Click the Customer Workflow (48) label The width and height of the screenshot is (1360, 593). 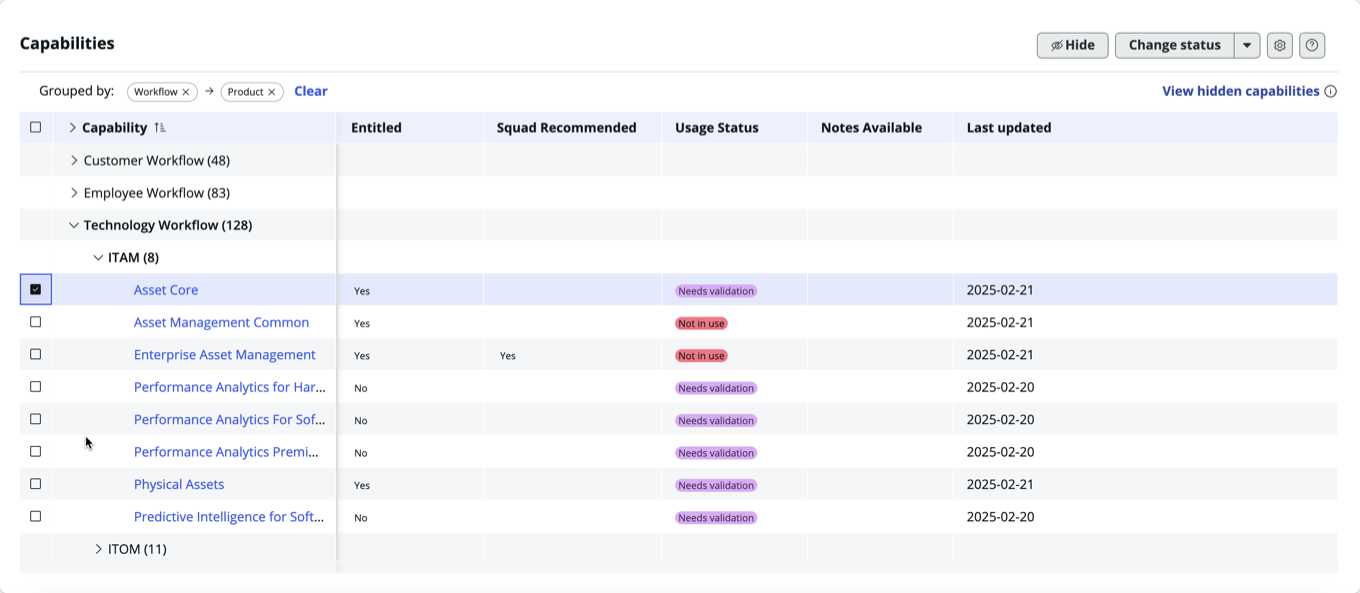(156, 160)
